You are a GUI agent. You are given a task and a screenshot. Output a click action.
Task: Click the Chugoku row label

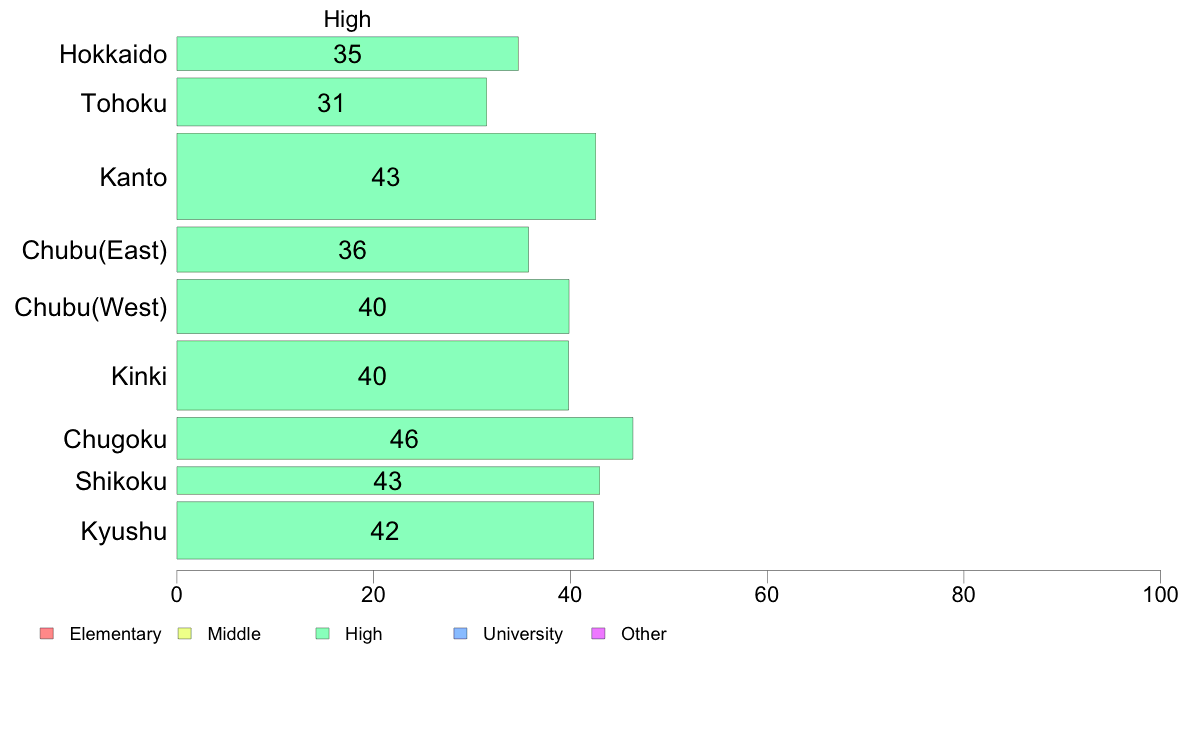[x=115, y=440]
